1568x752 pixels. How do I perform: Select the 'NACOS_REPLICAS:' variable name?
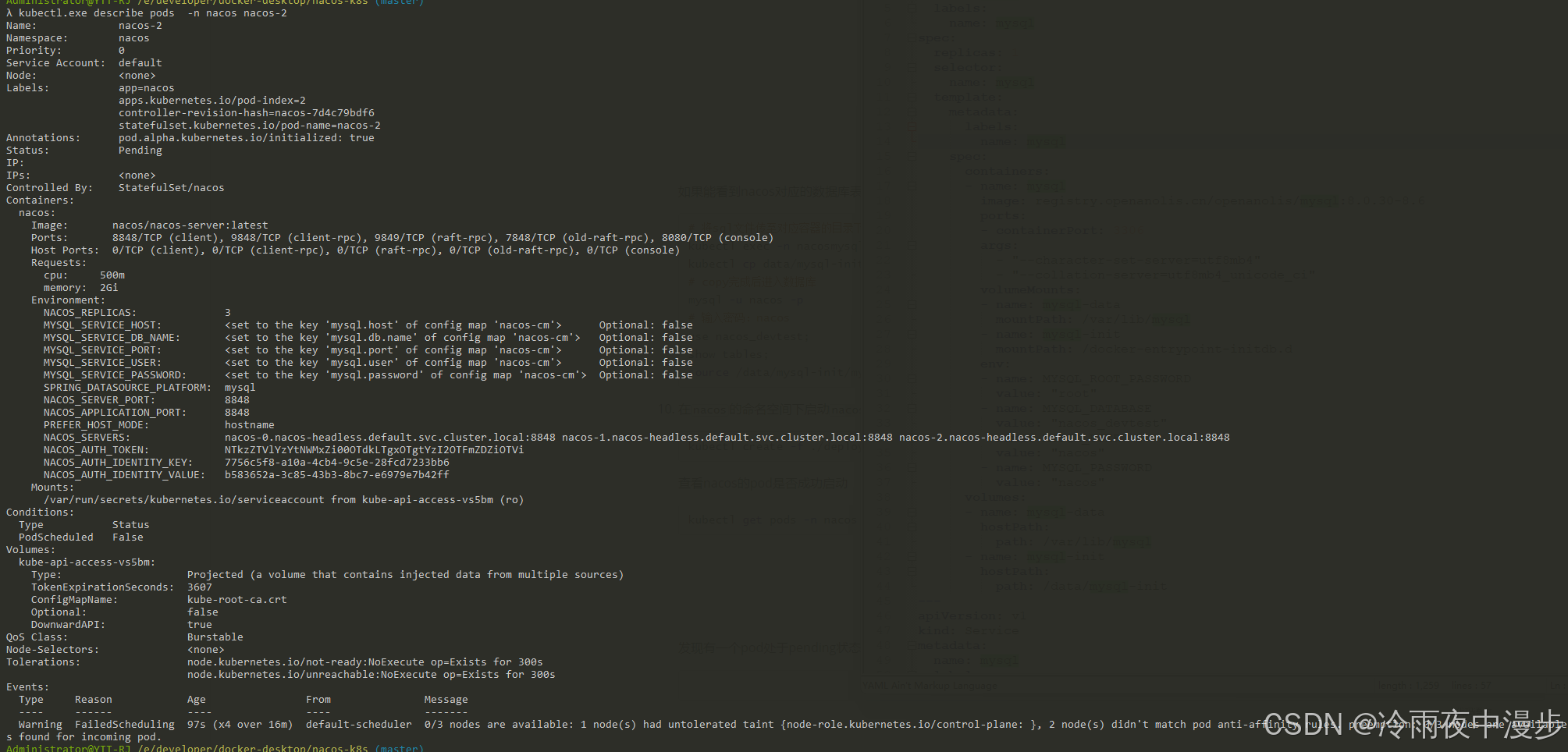click(x=90, y=313)
